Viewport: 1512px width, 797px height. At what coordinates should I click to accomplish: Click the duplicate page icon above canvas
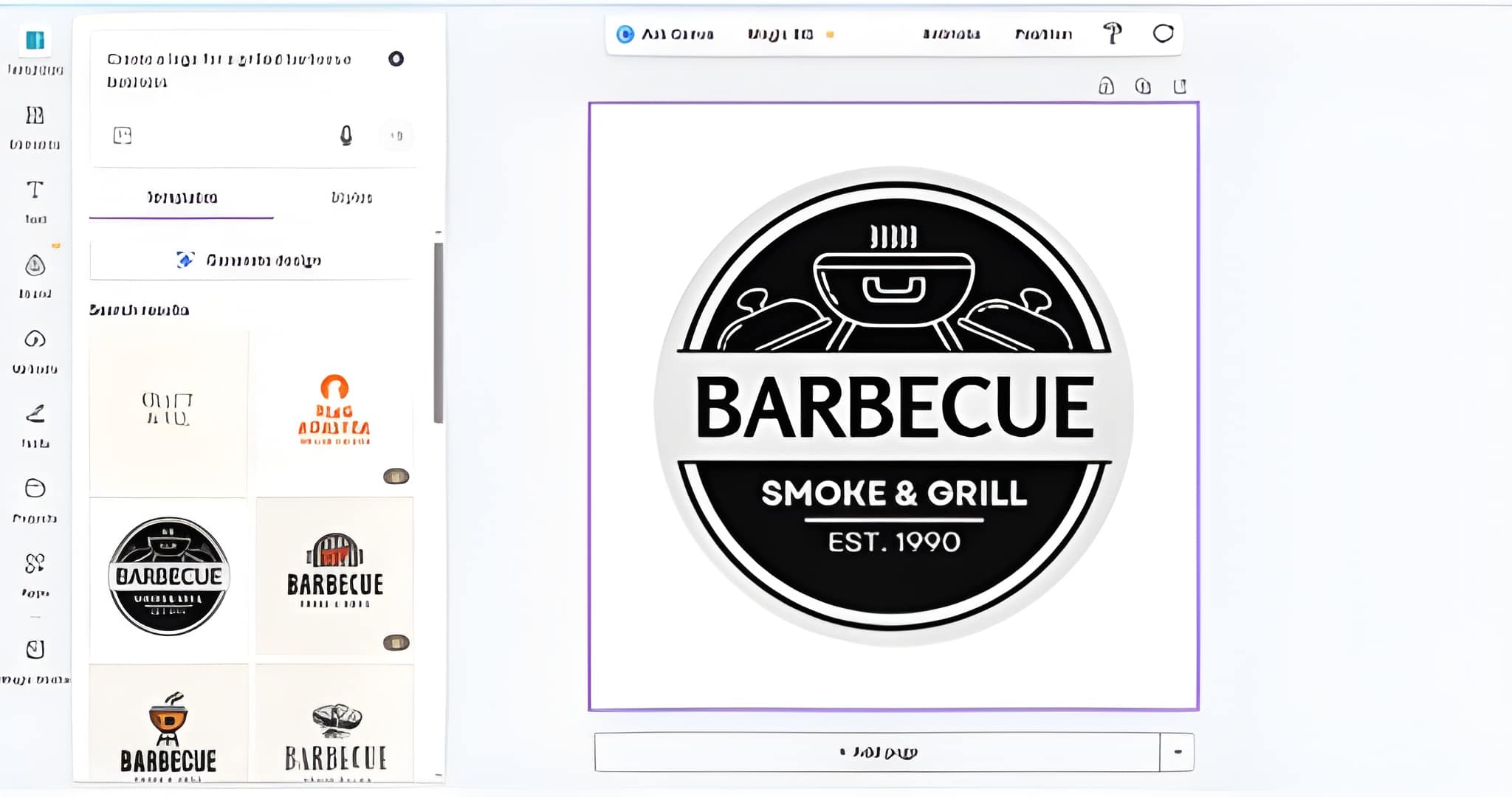click(x=1142, y=86)
